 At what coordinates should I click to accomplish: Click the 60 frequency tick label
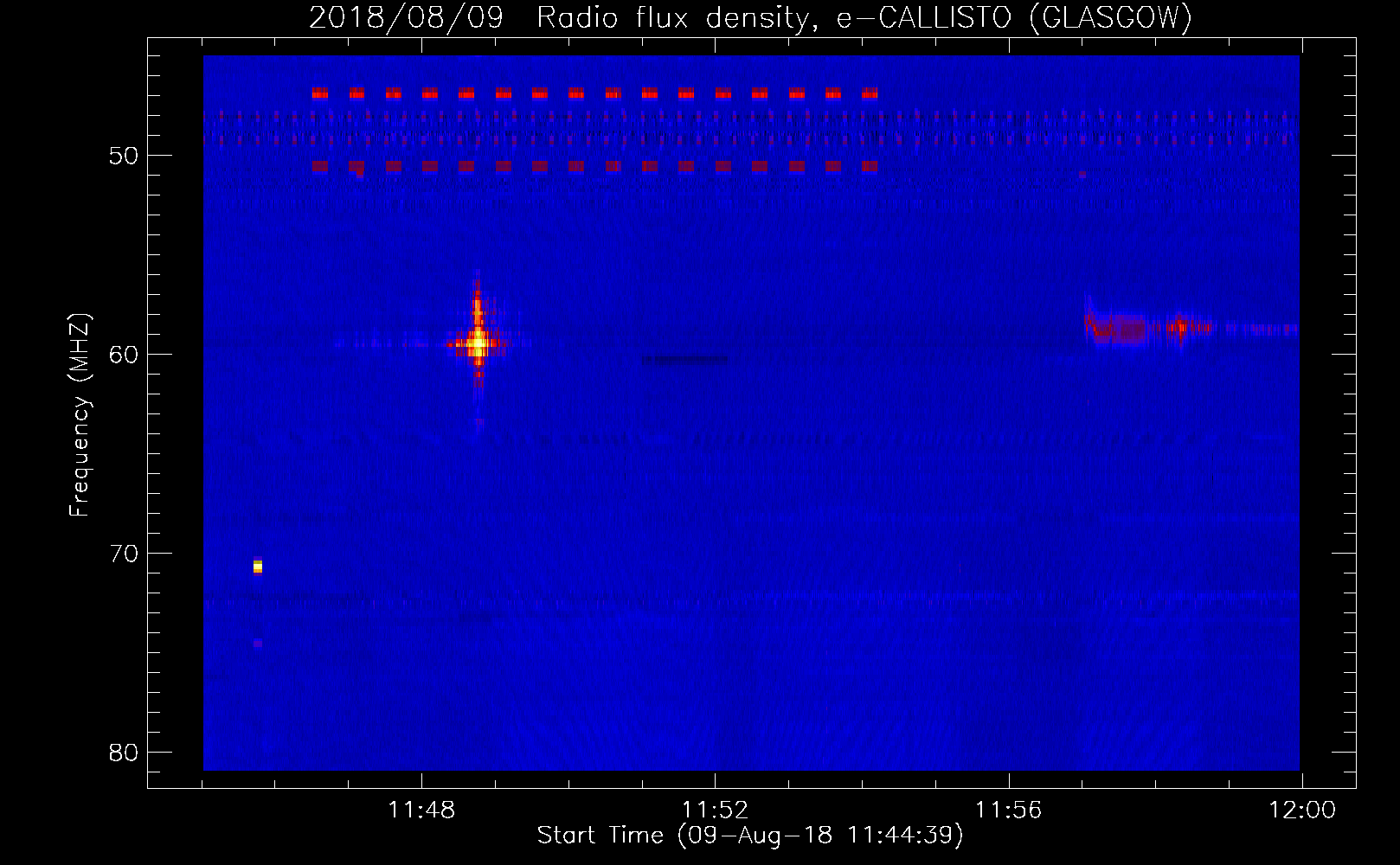point(124,355)
